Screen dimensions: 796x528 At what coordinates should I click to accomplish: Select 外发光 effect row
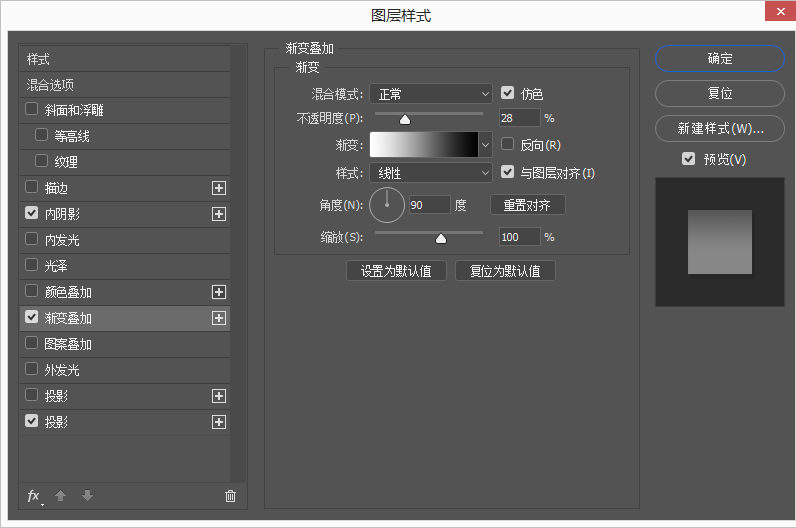point(125,370)
